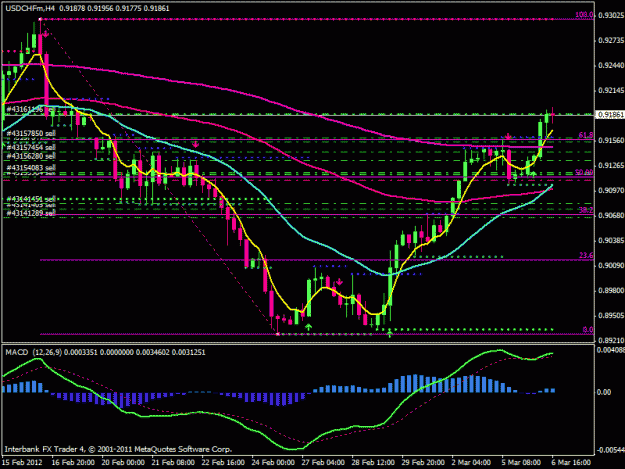Image resolution: width=625 pixels, height=469 pixels.
Task: Select the 0.90680 price axis label
Action: (x=611, y=216)
